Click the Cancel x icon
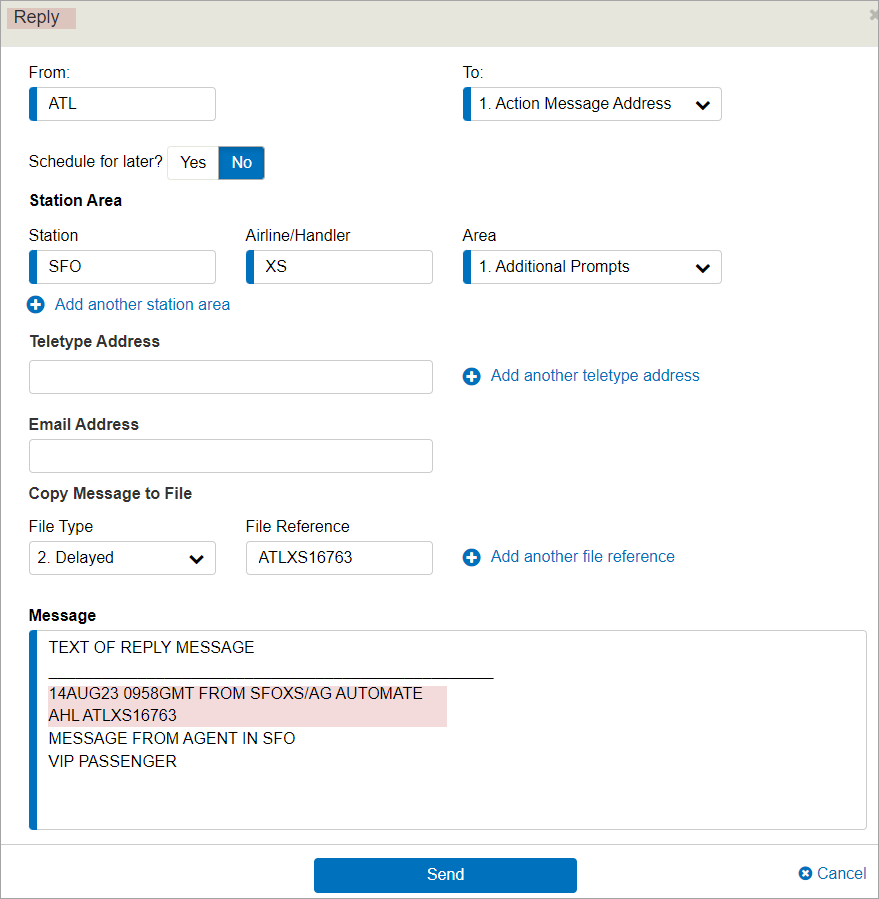Viewport: 879px width, 899px height. pyautogui.click(x=805, y=873)
